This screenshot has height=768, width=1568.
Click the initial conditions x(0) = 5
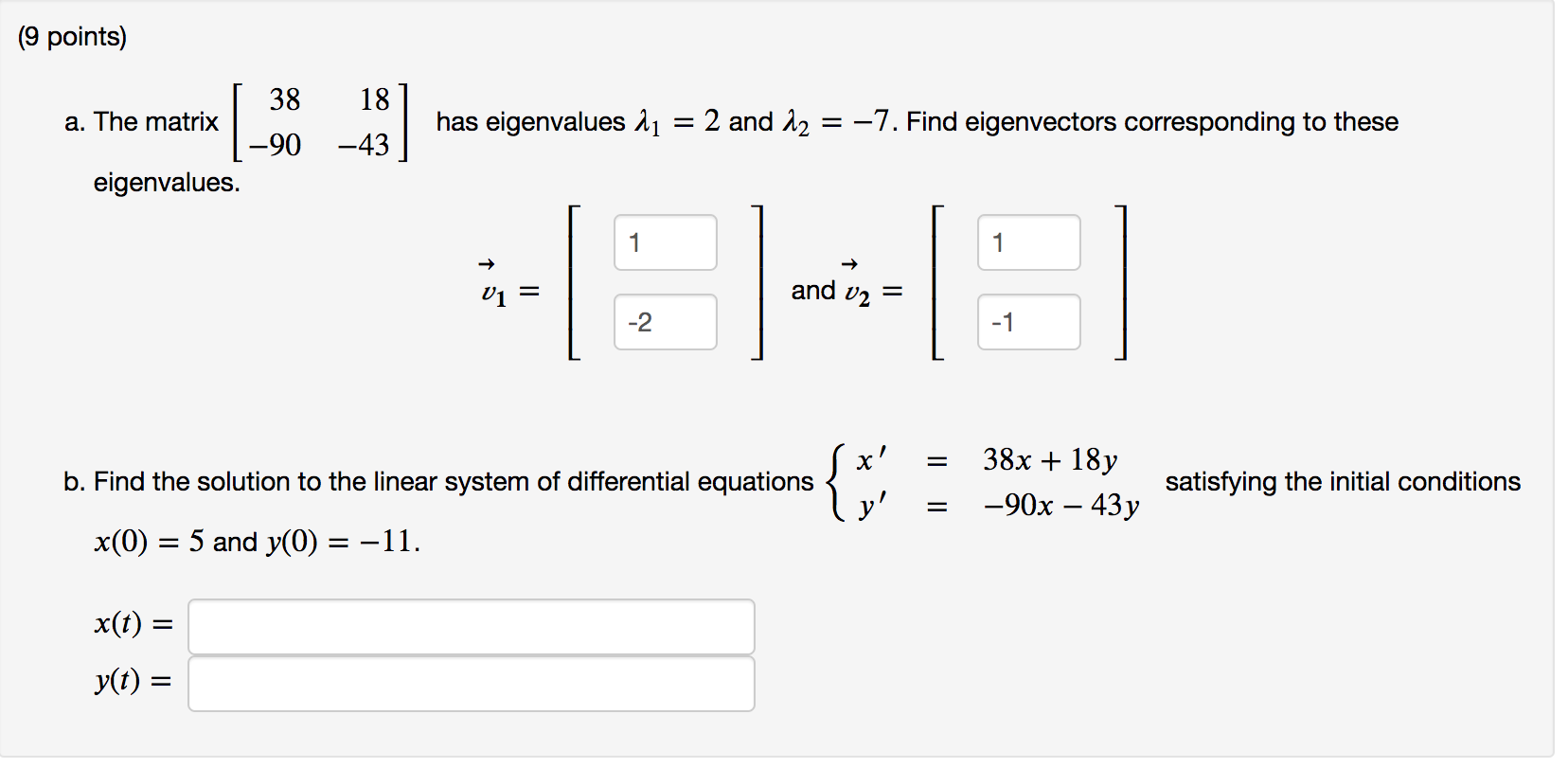coord(151,542)
